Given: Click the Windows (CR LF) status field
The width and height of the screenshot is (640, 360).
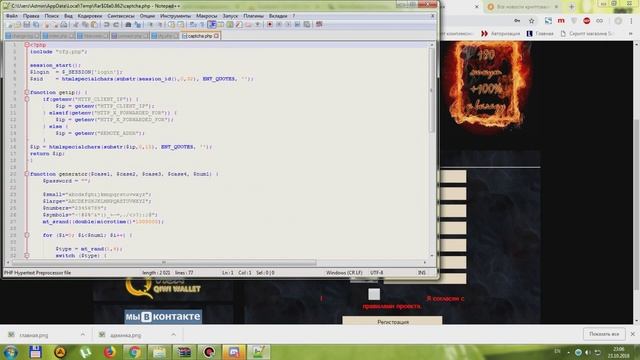Looking at the screenshot, I should [x=344, y=273].
